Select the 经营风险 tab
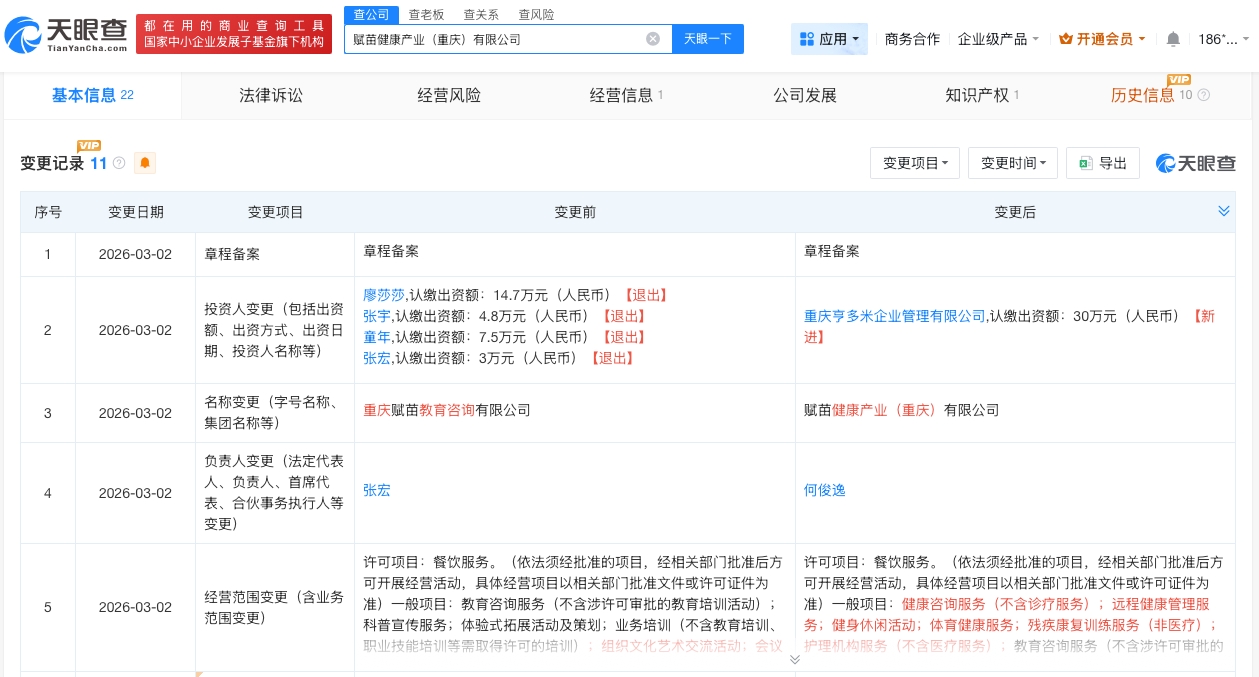Image resolution: width=1259 pixels, height=677 pixels. (x=449, y=96)
